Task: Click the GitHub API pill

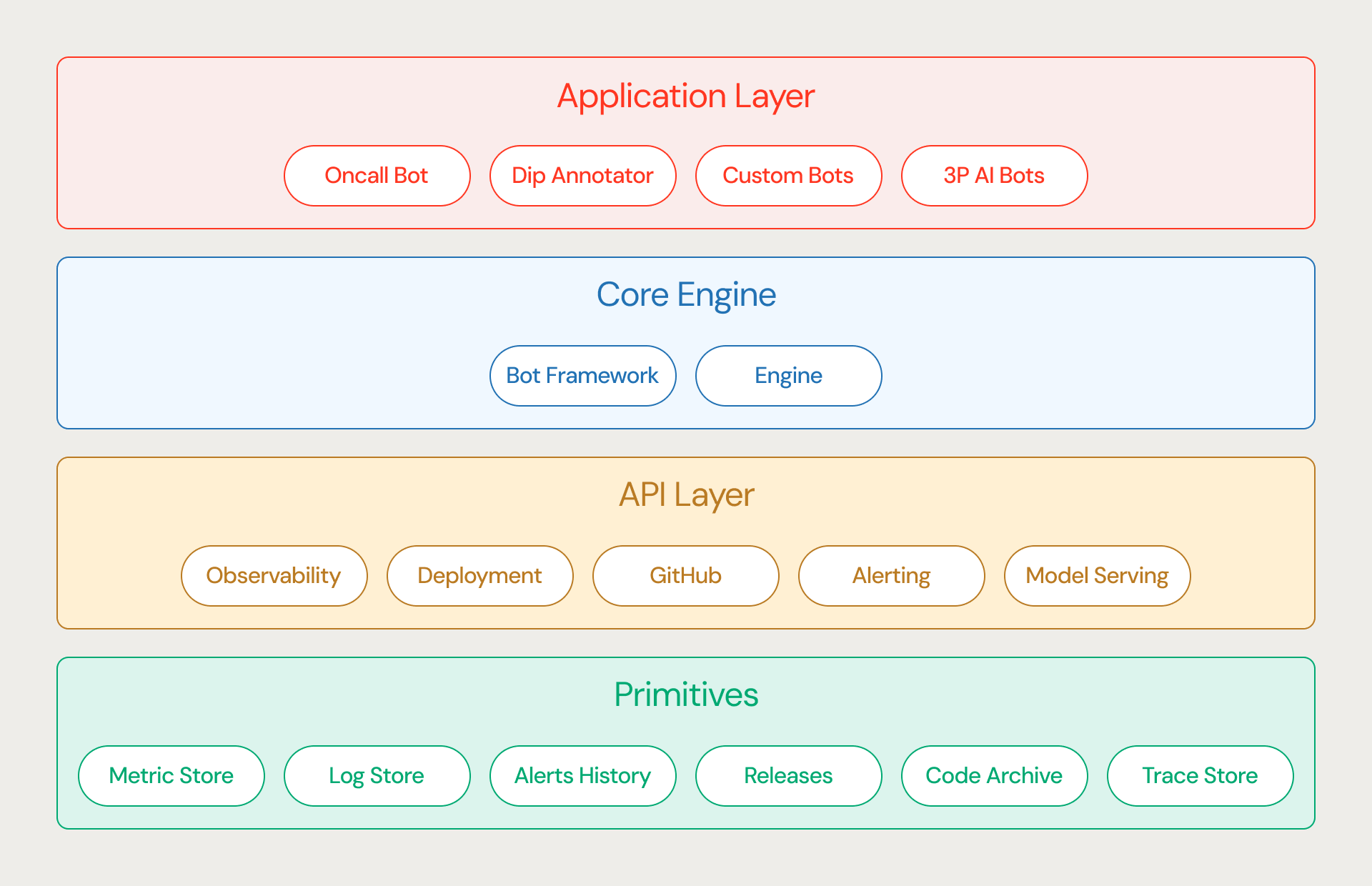Action: 685,576
